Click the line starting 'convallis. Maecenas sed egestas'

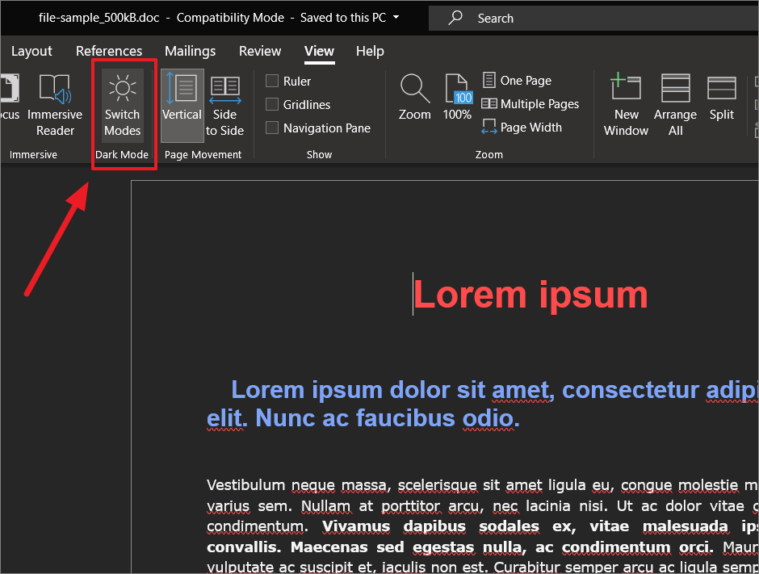click(483, 547)
